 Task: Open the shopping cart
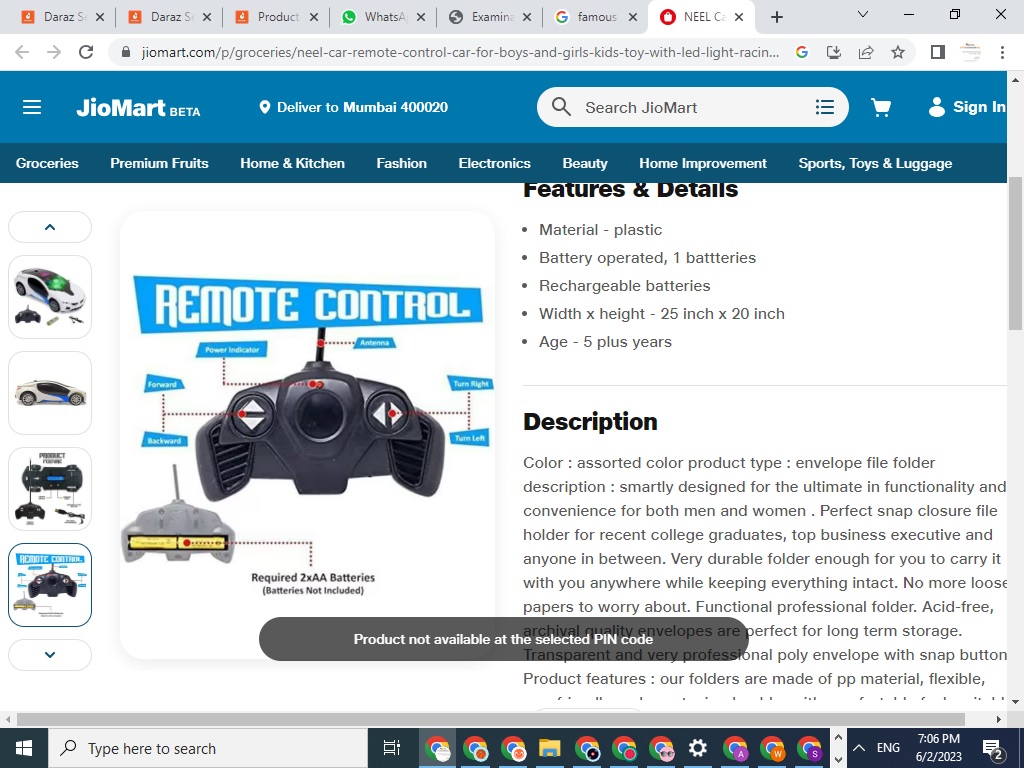[881, 107]
